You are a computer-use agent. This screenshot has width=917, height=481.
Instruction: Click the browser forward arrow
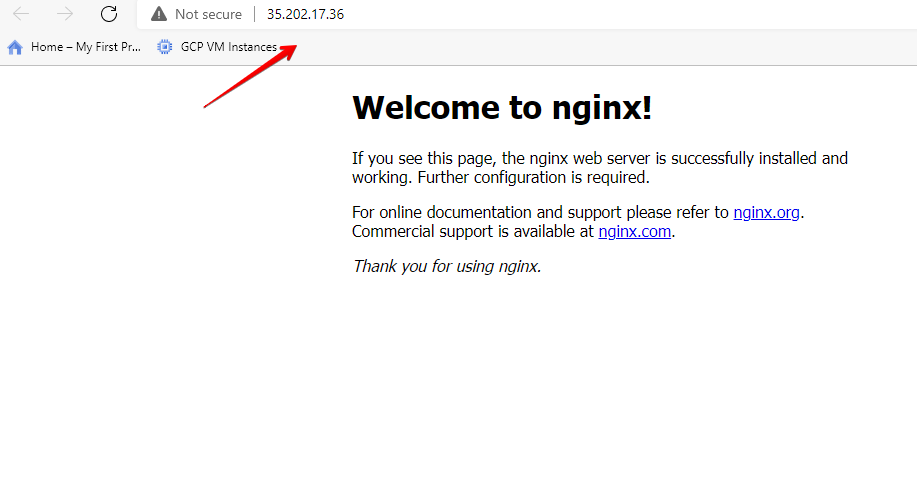click(65, 13)
